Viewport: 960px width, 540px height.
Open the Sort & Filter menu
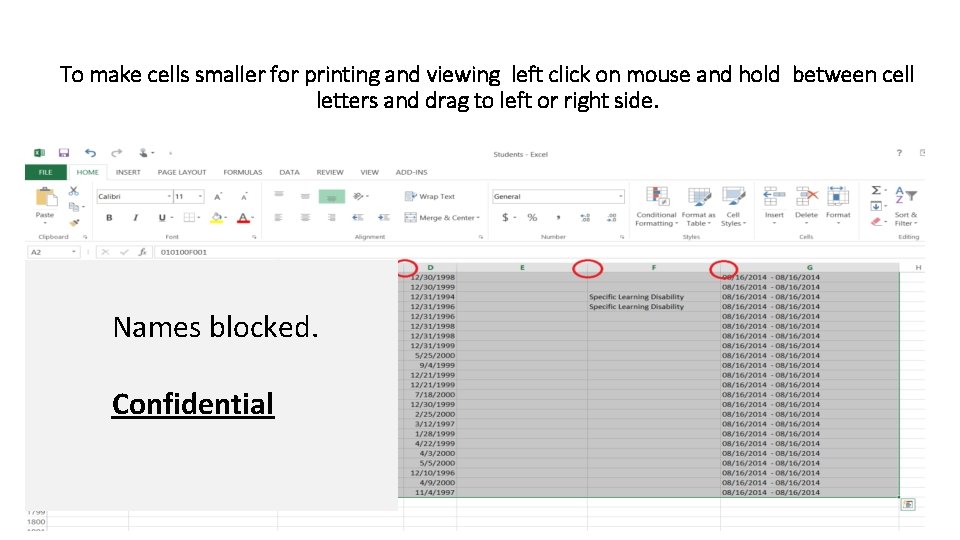906,207
